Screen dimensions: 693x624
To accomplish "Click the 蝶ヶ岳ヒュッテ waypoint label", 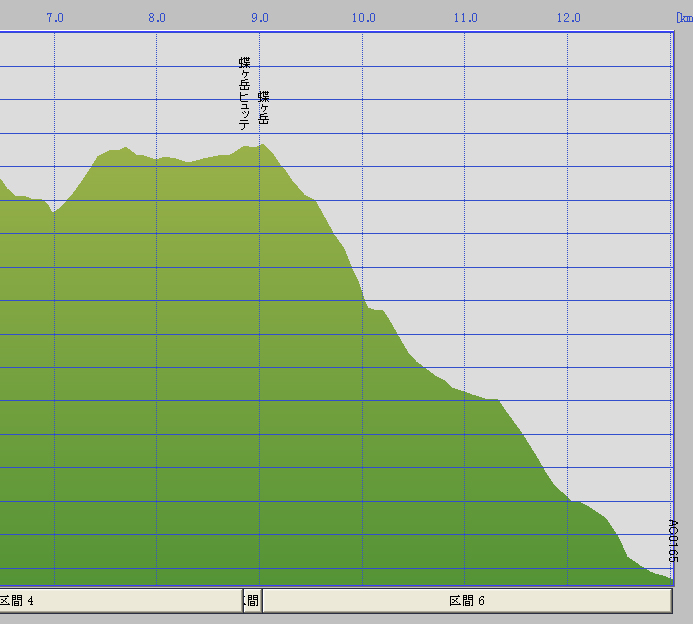I will [244, 94].
